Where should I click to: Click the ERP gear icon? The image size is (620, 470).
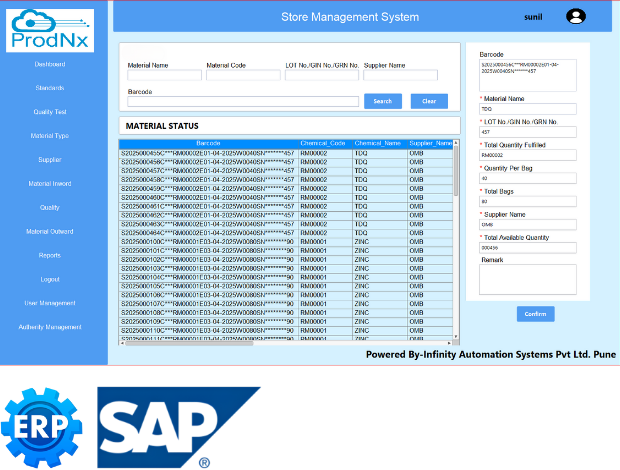pos(42,425)
